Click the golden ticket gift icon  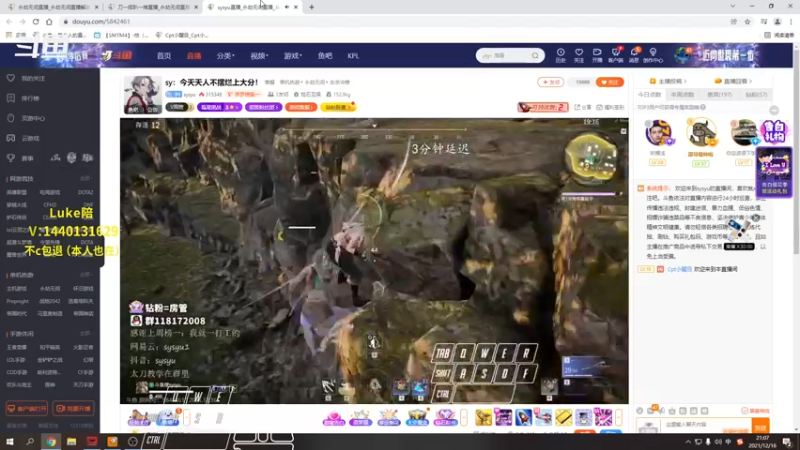(x=563, y=417)
